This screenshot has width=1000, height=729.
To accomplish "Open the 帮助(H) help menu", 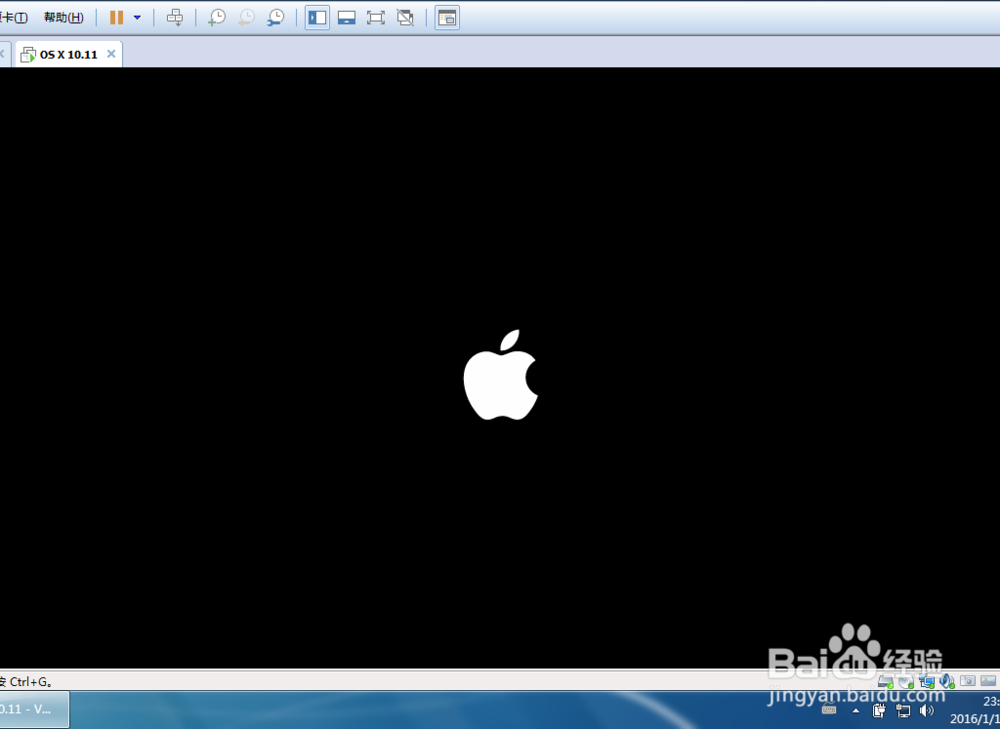I will point(64,17).
